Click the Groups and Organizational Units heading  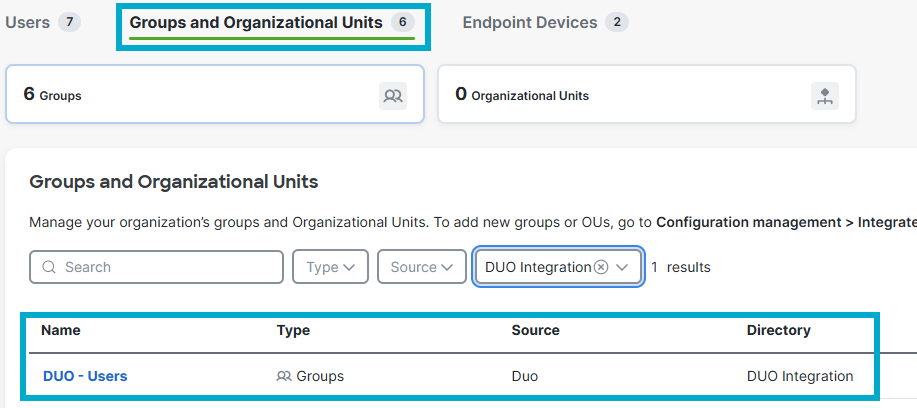coord(174,182)
